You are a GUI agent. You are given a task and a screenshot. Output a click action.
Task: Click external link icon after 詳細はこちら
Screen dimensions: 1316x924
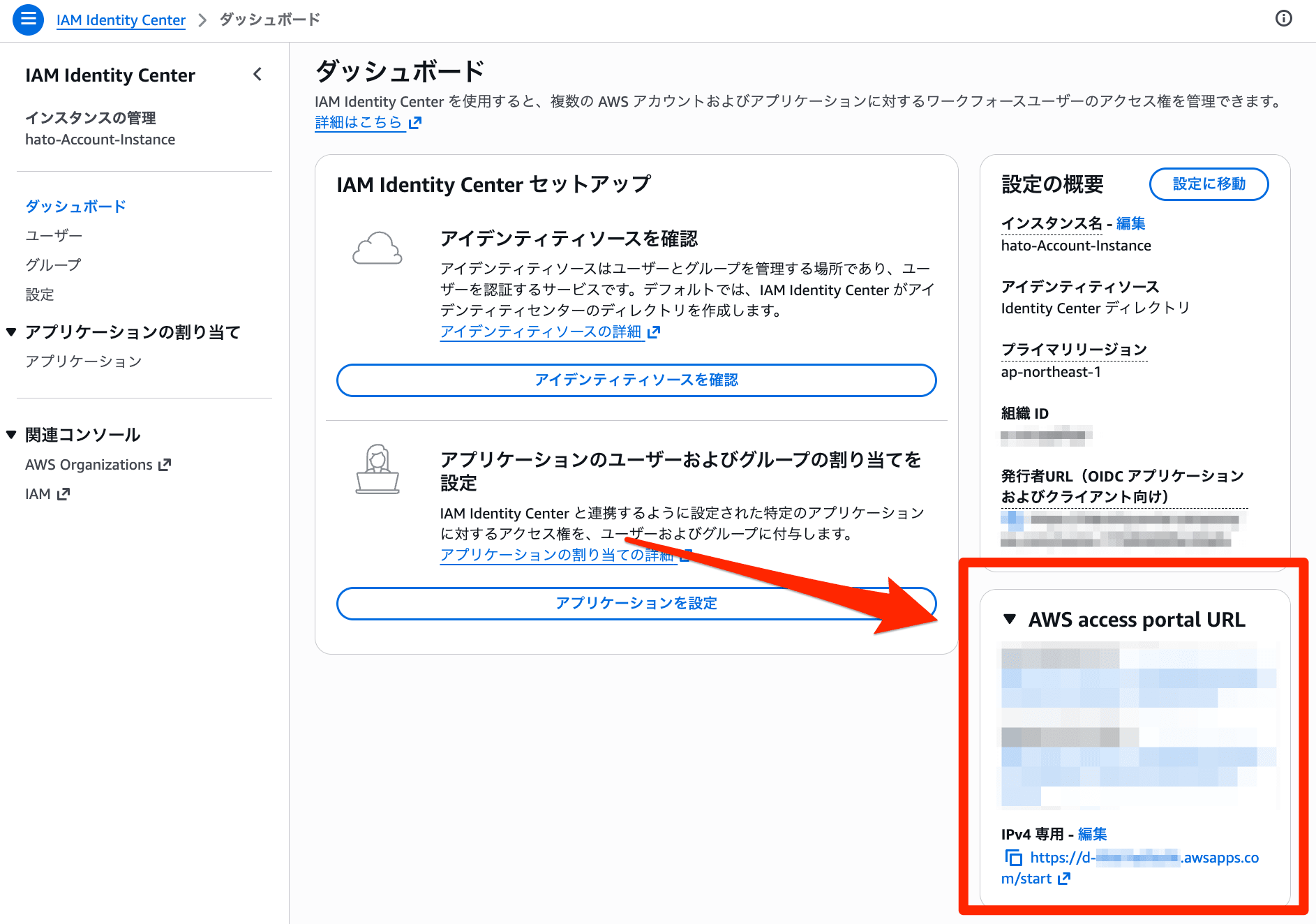click(415, 123)
